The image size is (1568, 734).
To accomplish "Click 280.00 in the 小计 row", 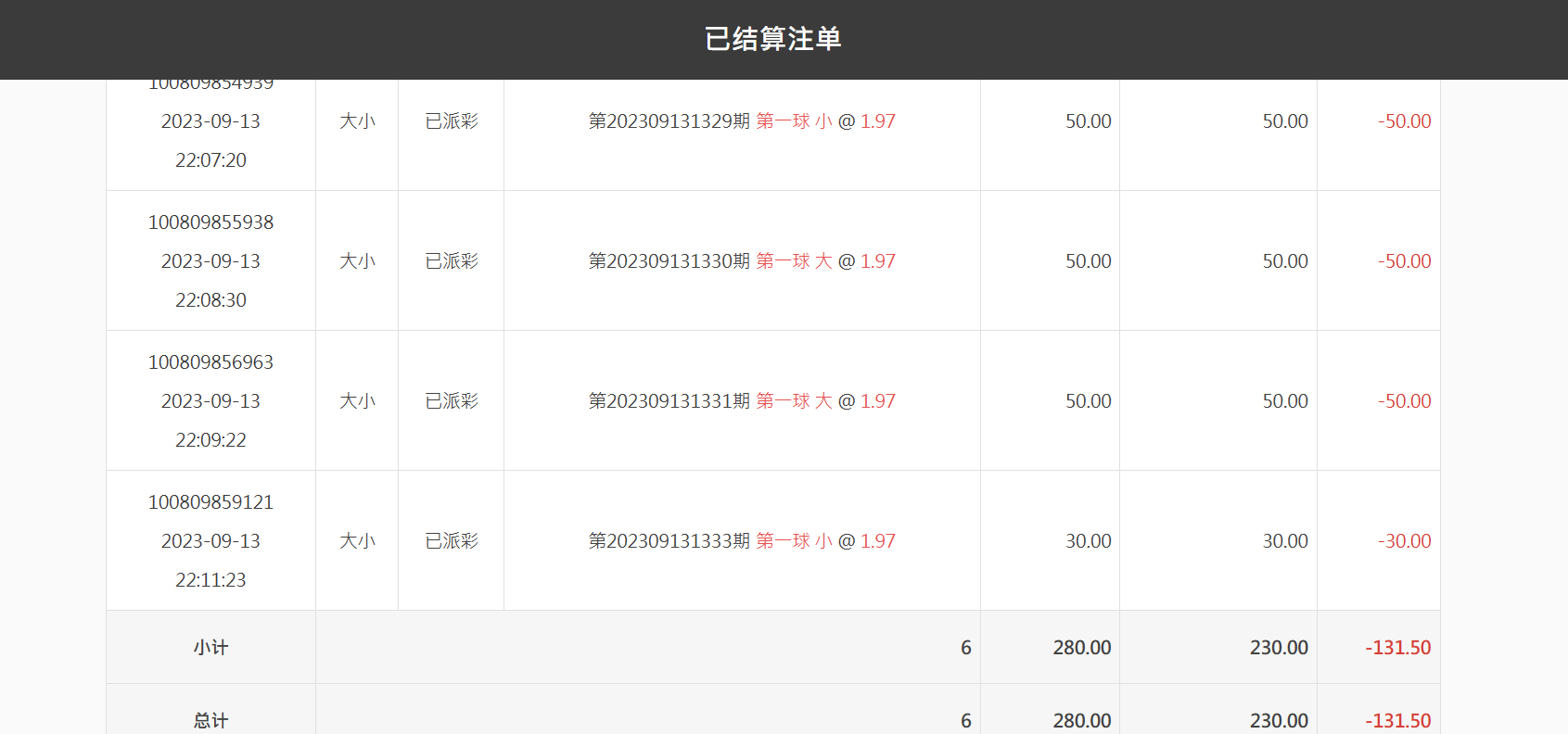I will pos(1081,648).
